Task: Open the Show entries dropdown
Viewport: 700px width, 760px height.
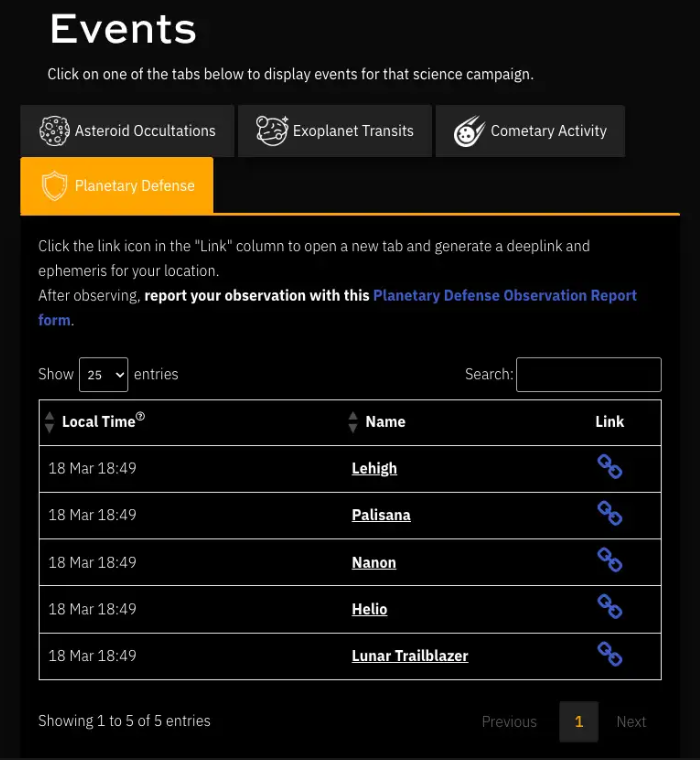Action: tap(104, 374)
